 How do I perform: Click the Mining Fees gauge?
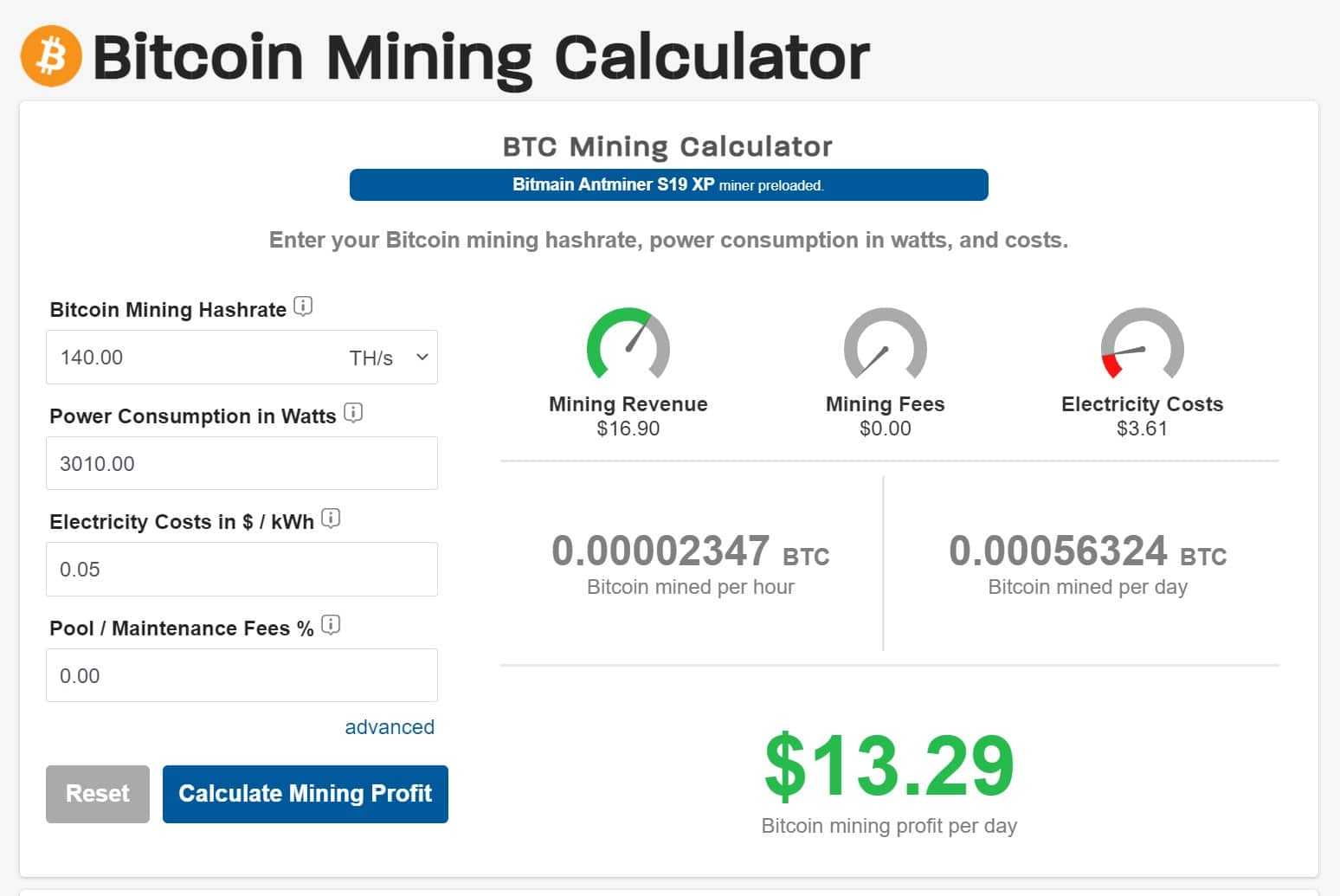[885, 346]
